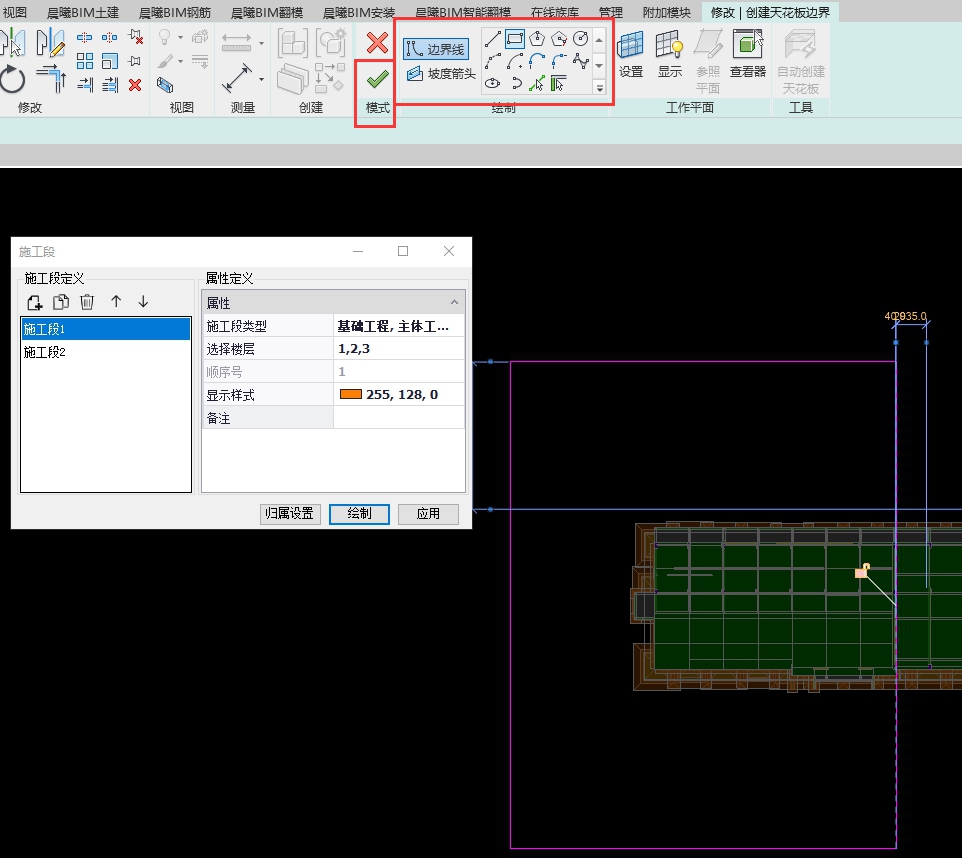Select the Rotate tool in 修改 panel
Image resolution: width=962 pixels, height=859 pixels.
pyautogui.click(x=12, y=80)
